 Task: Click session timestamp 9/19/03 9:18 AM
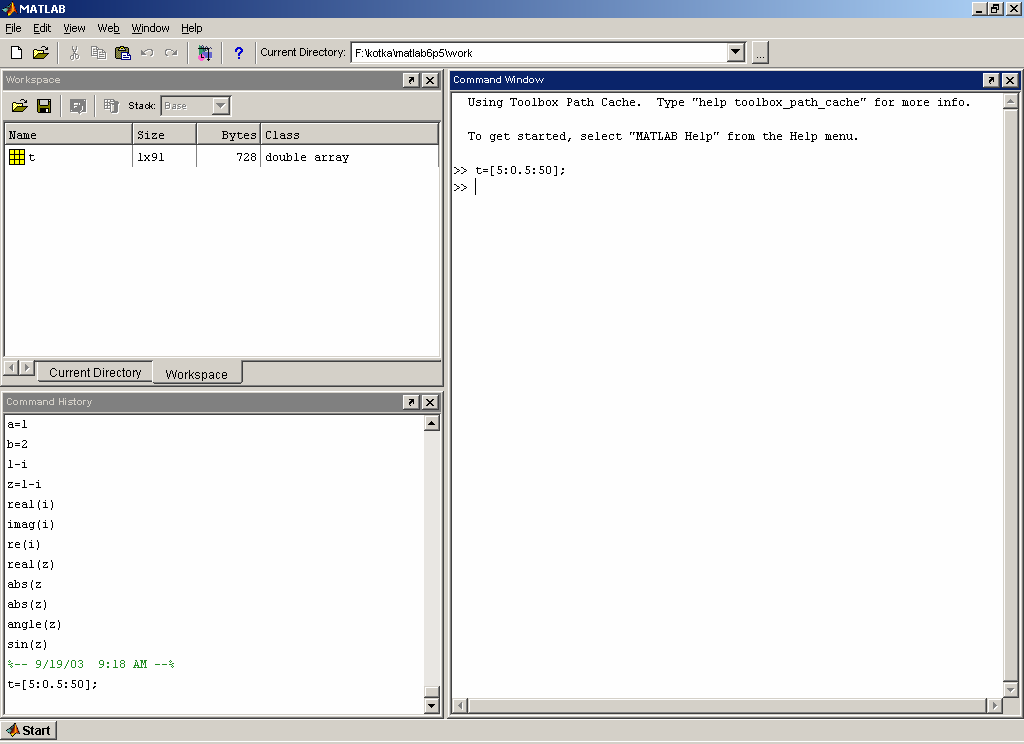[91, 664]
